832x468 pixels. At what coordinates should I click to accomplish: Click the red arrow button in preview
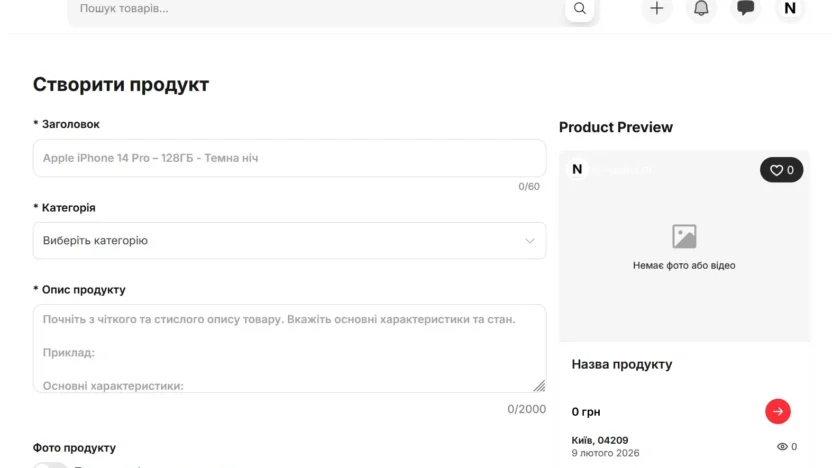pyautogui.click(x=777, y=411)
